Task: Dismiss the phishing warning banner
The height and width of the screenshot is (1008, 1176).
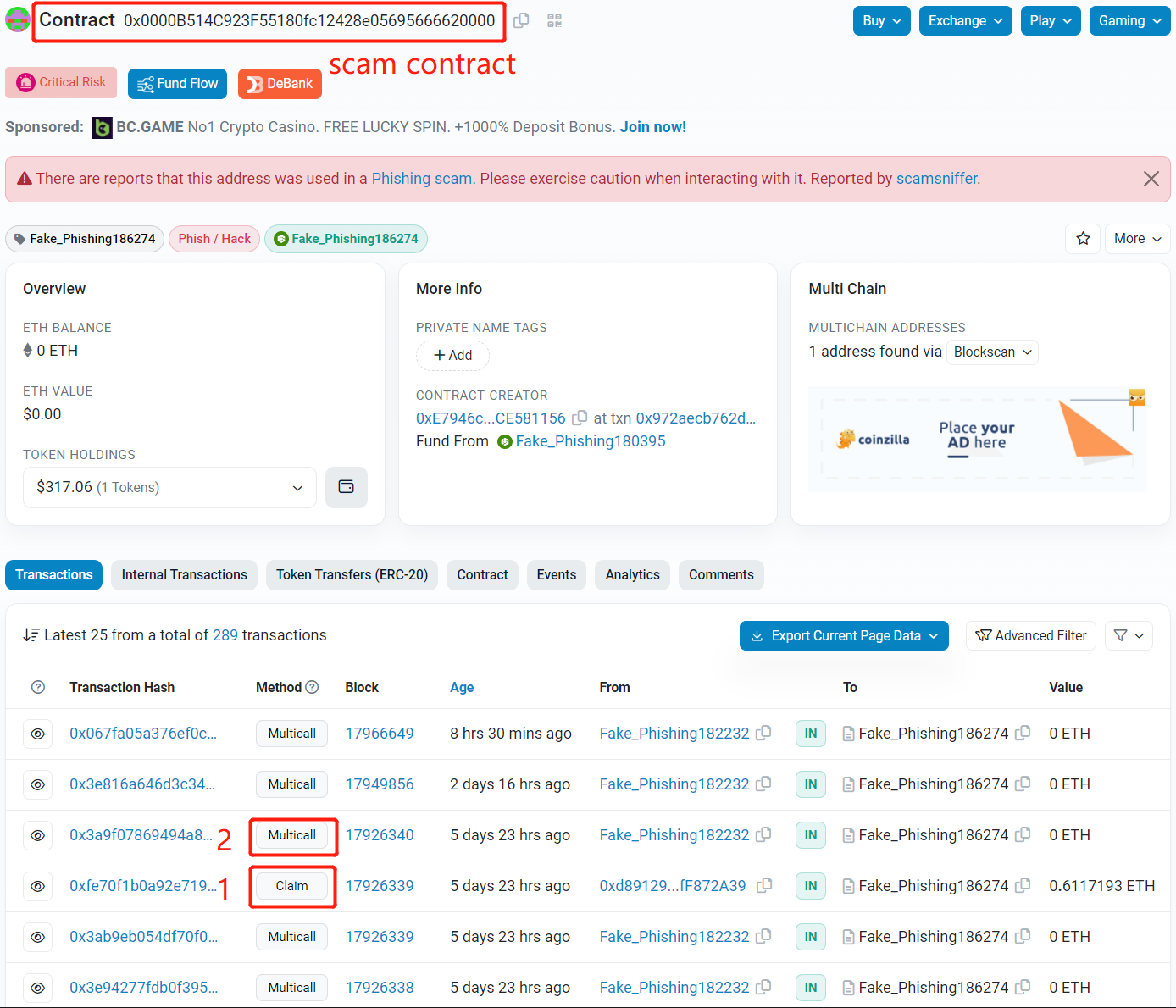Action: 1151,179
